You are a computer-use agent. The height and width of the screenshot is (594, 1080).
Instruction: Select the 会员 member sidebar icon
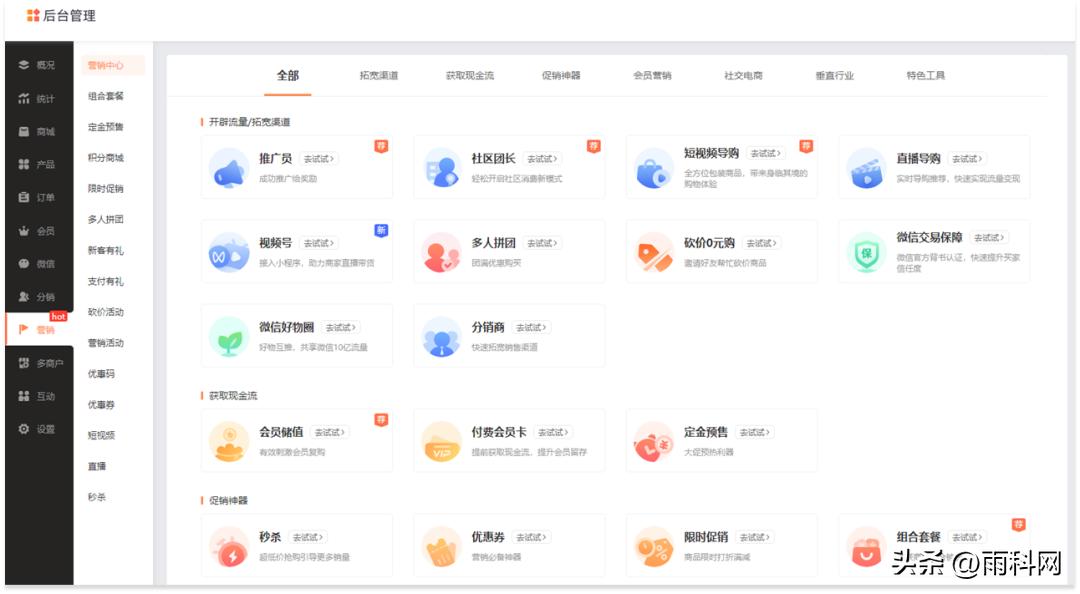22,230
